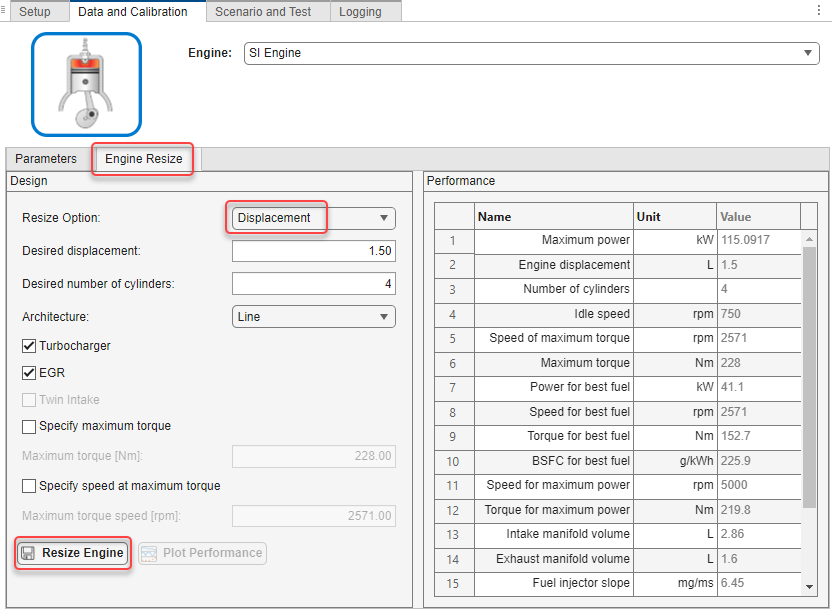Select the Fuel injector slope cell
This screenshot has width=832, height=615.
pyautogui.click(x=554, y=584)
